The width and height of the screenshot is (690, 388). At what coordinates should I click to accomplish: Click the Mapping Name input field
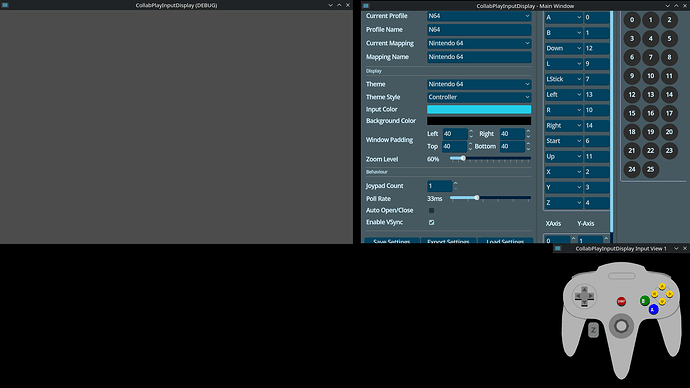click(x=479, y=57)
